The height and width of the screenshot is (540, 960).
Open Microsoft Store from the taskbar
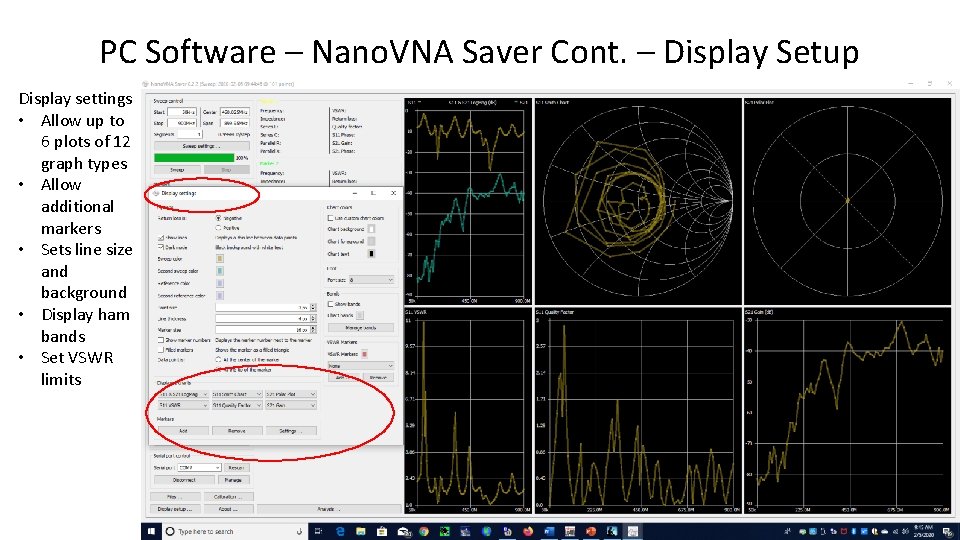[x=381, y=531]
